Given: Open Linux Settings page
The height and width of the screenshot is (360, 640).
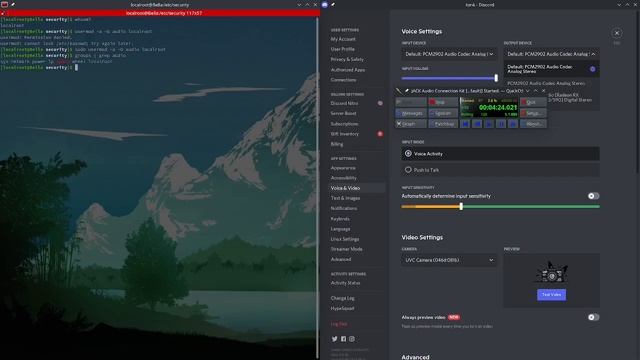Looking at the screenshot, I should [345, 239].
